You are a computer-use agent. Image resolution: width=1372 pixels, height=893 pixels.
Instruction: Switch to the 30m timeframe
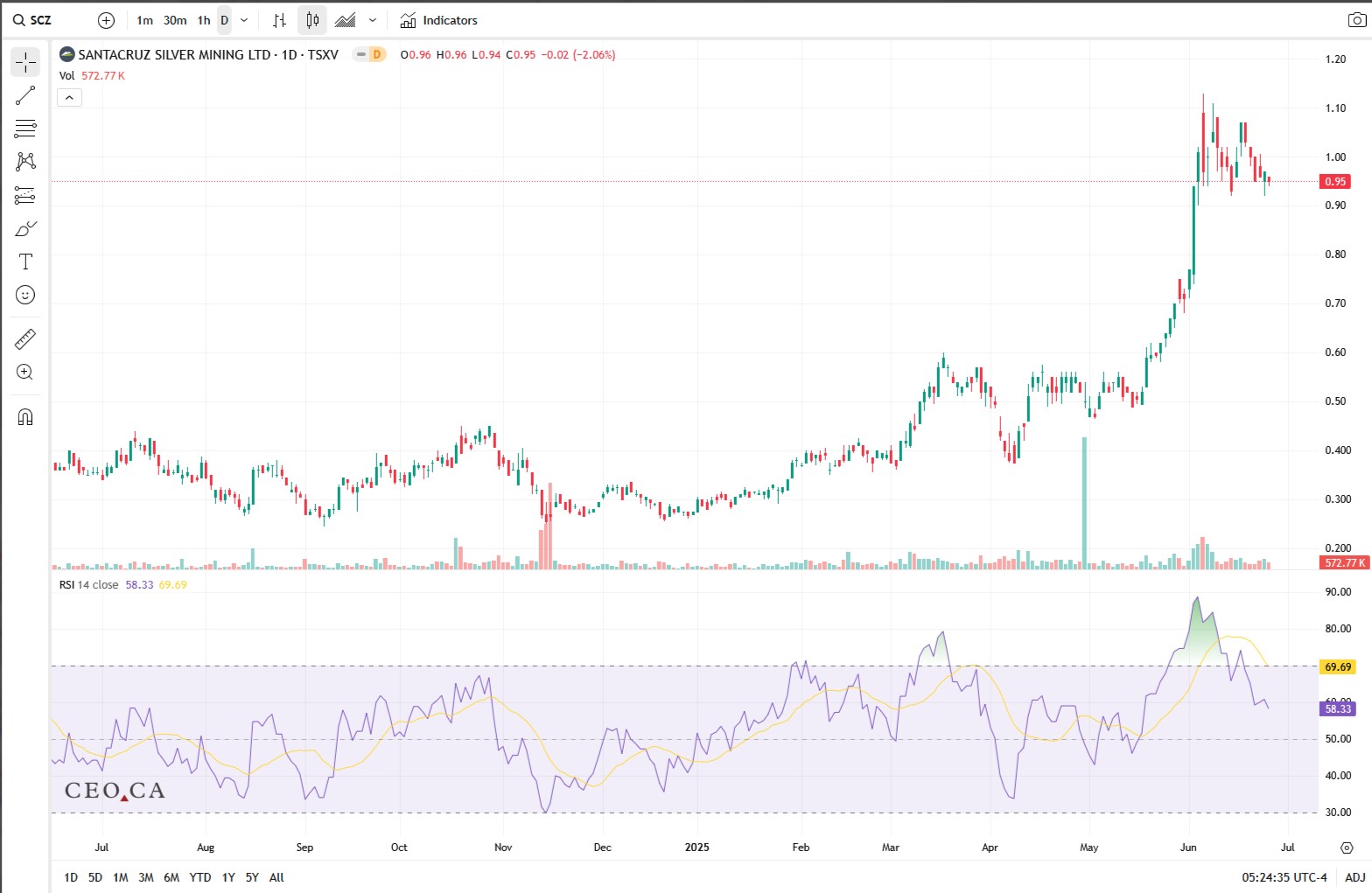click(175, 20)
